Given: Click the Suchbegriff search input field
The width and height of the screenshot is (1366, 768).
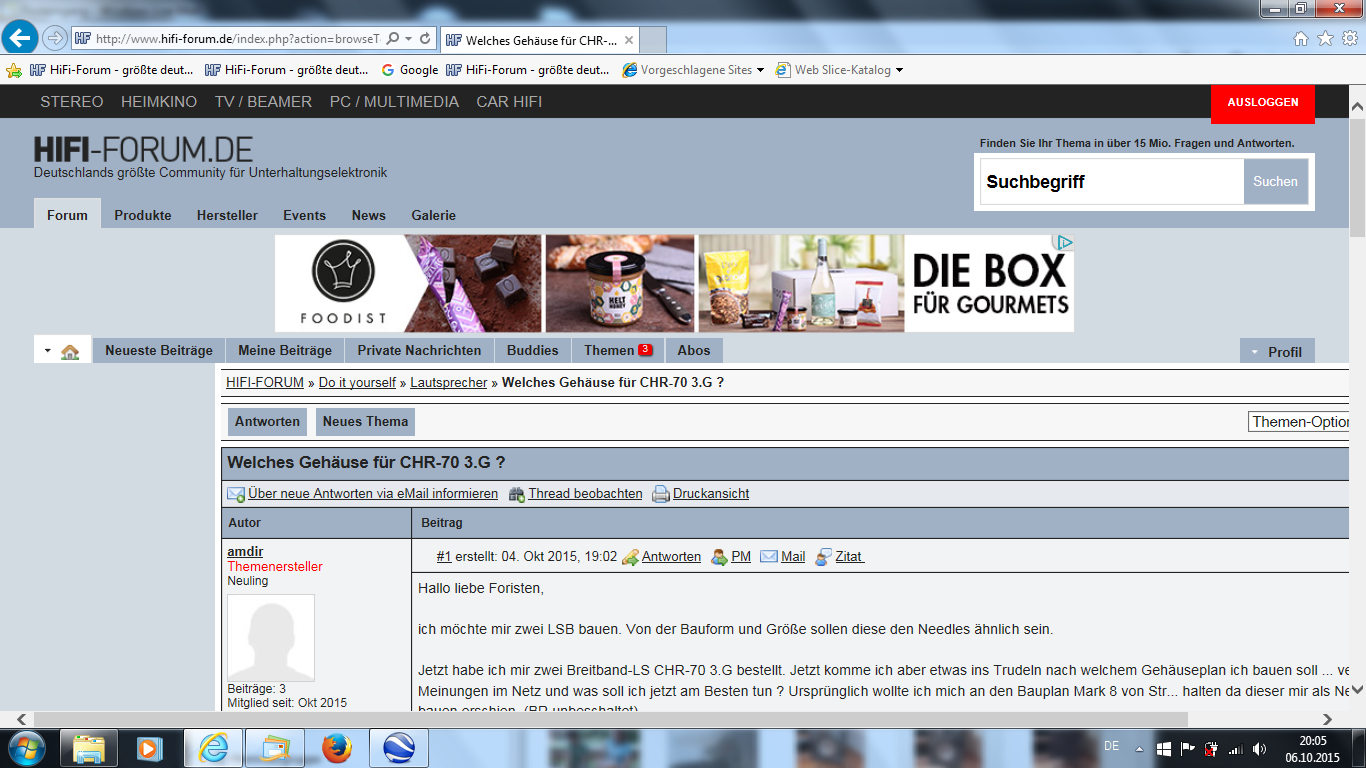Looking at the screenshot, I should pyautogui.click(x=1111, y=182).
